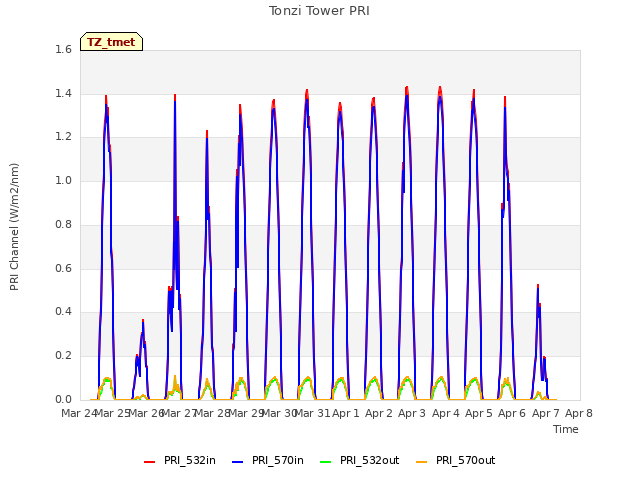Screen dimensions: 640x480
Task: Toggle PRI_570out series in legend
Action: coord(456,460)
